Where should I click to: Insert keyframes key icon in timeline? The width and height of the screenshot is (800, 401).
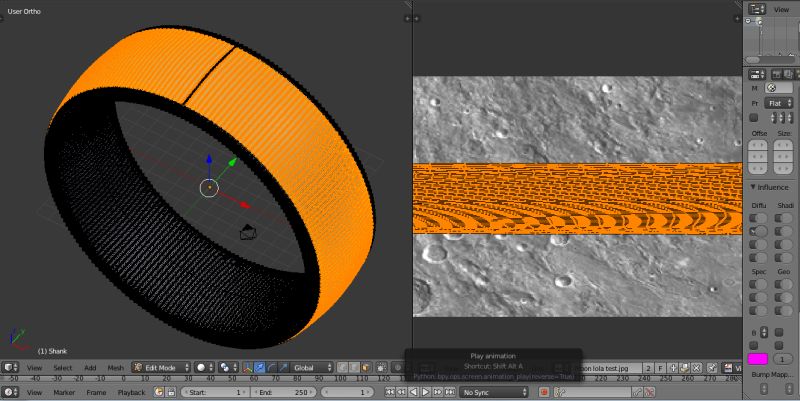[637, 392]
